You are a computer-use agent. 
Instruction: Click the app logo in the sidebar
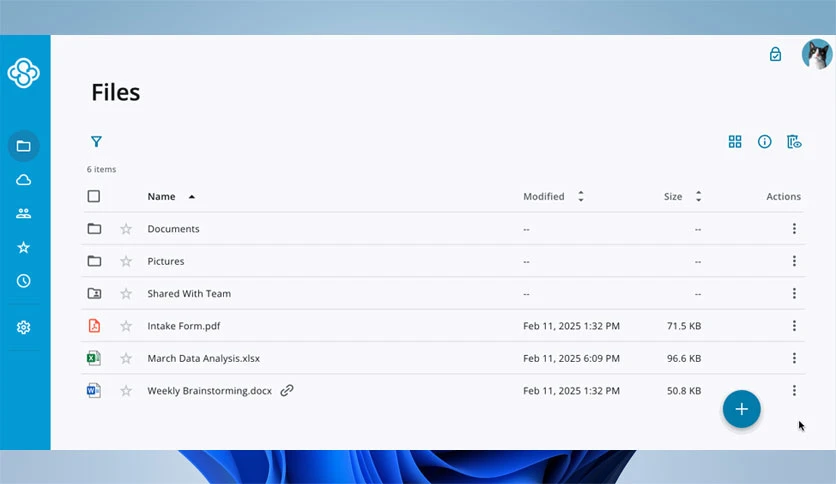click(23, 72)
